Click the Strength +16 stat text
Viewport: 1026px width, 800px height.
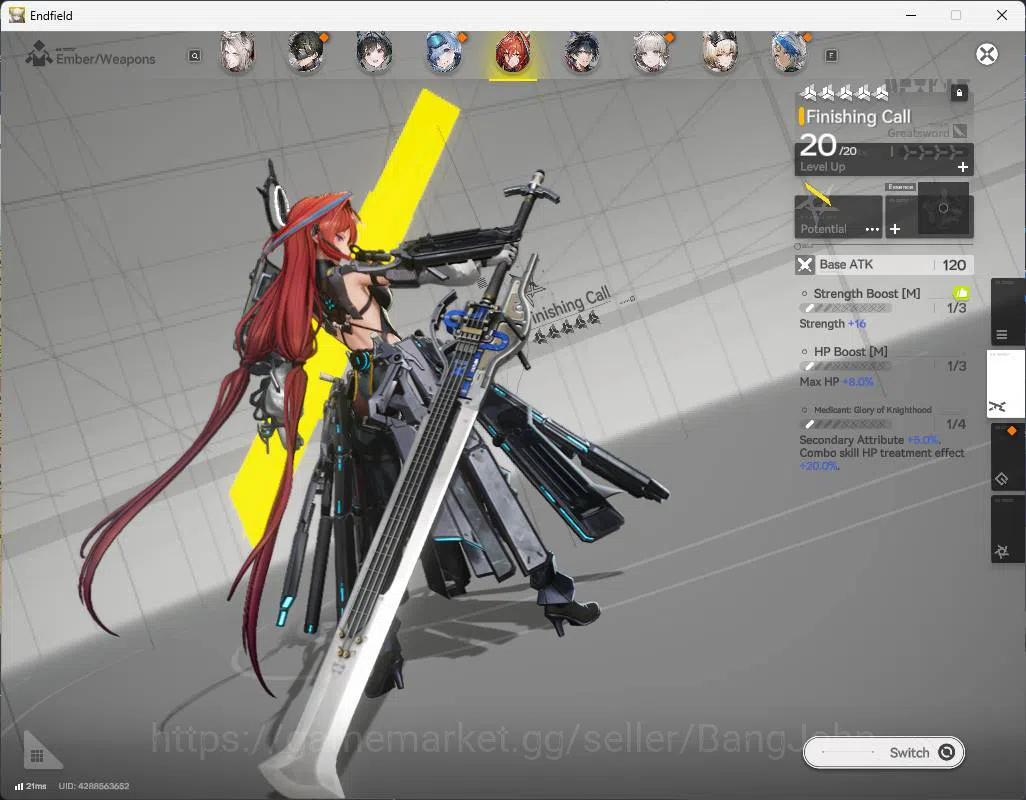point(832,324)
